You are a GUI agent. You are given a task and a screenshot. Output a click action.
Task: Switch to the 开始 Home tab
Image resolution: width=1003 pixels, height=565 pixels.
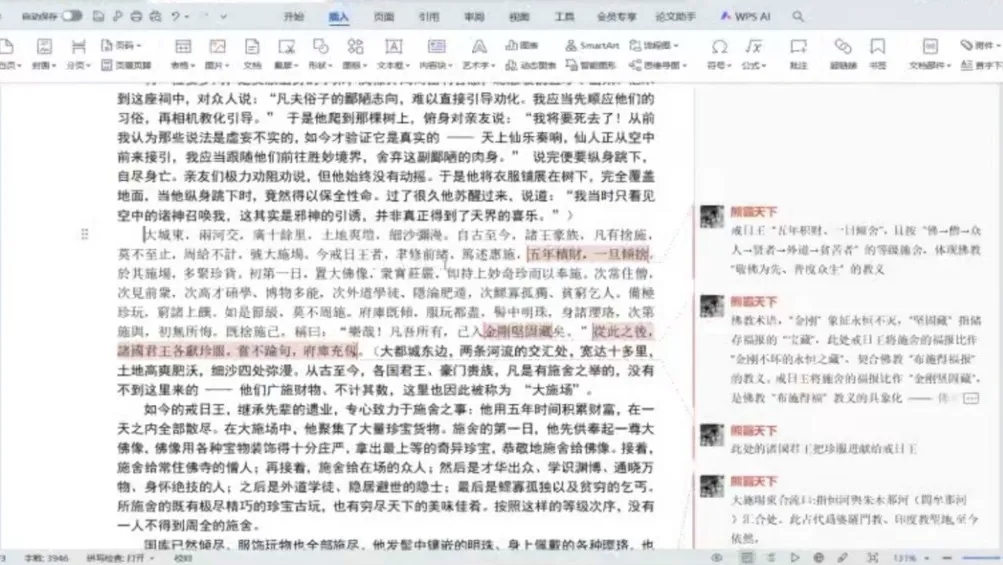coord(293,17)
